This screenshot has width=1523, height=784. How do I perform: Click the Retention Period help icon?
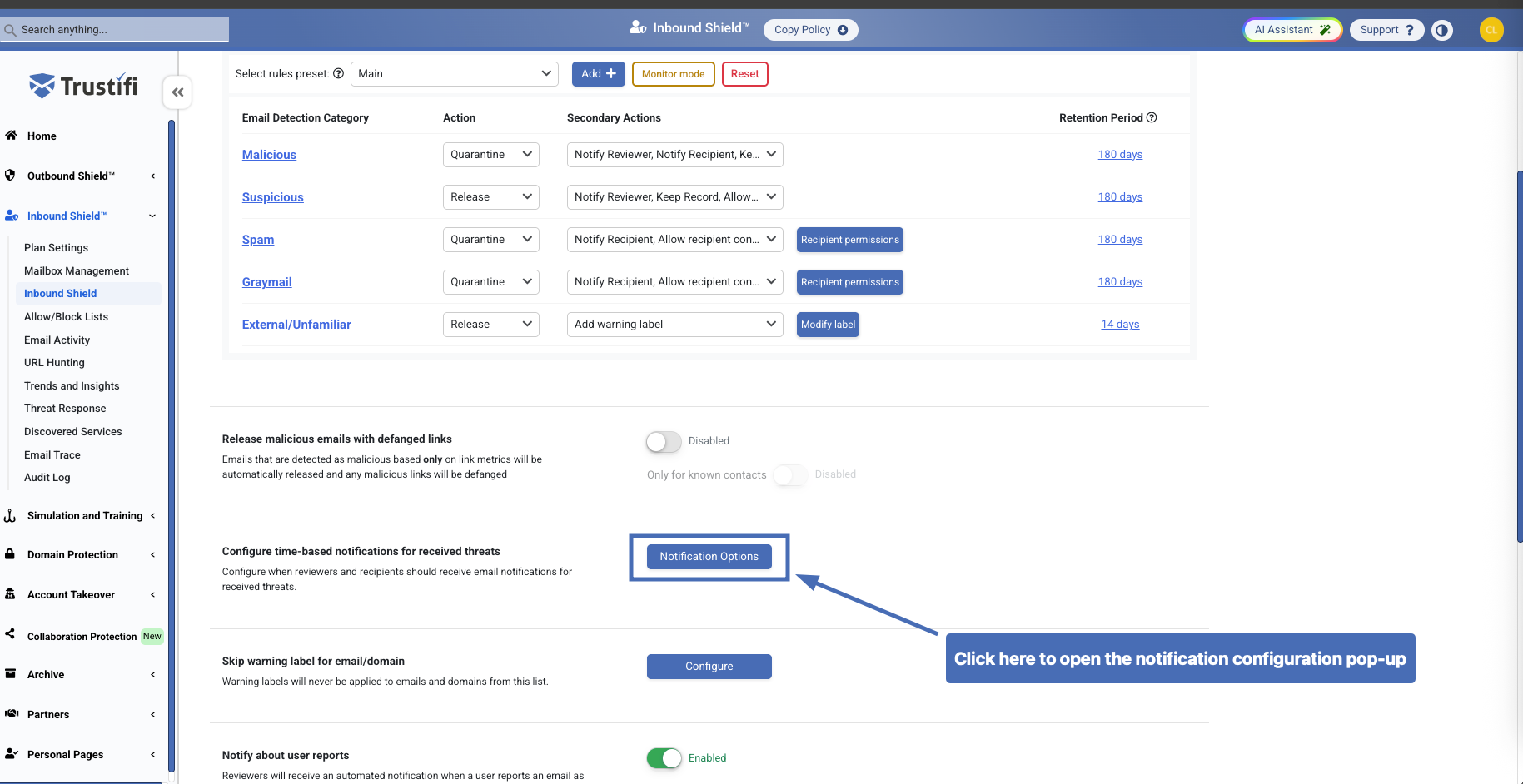tap(1152, 117)
